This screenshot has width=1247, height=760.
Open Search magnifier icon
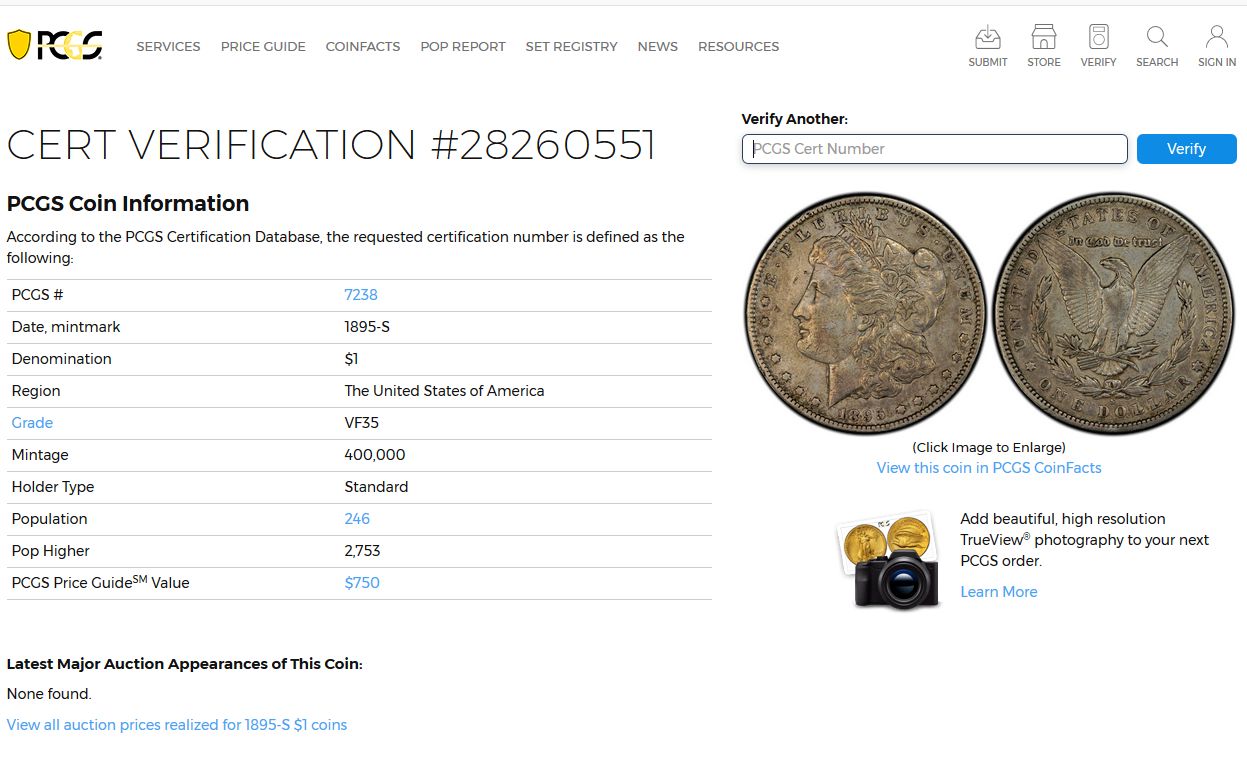pos(1157,38)
